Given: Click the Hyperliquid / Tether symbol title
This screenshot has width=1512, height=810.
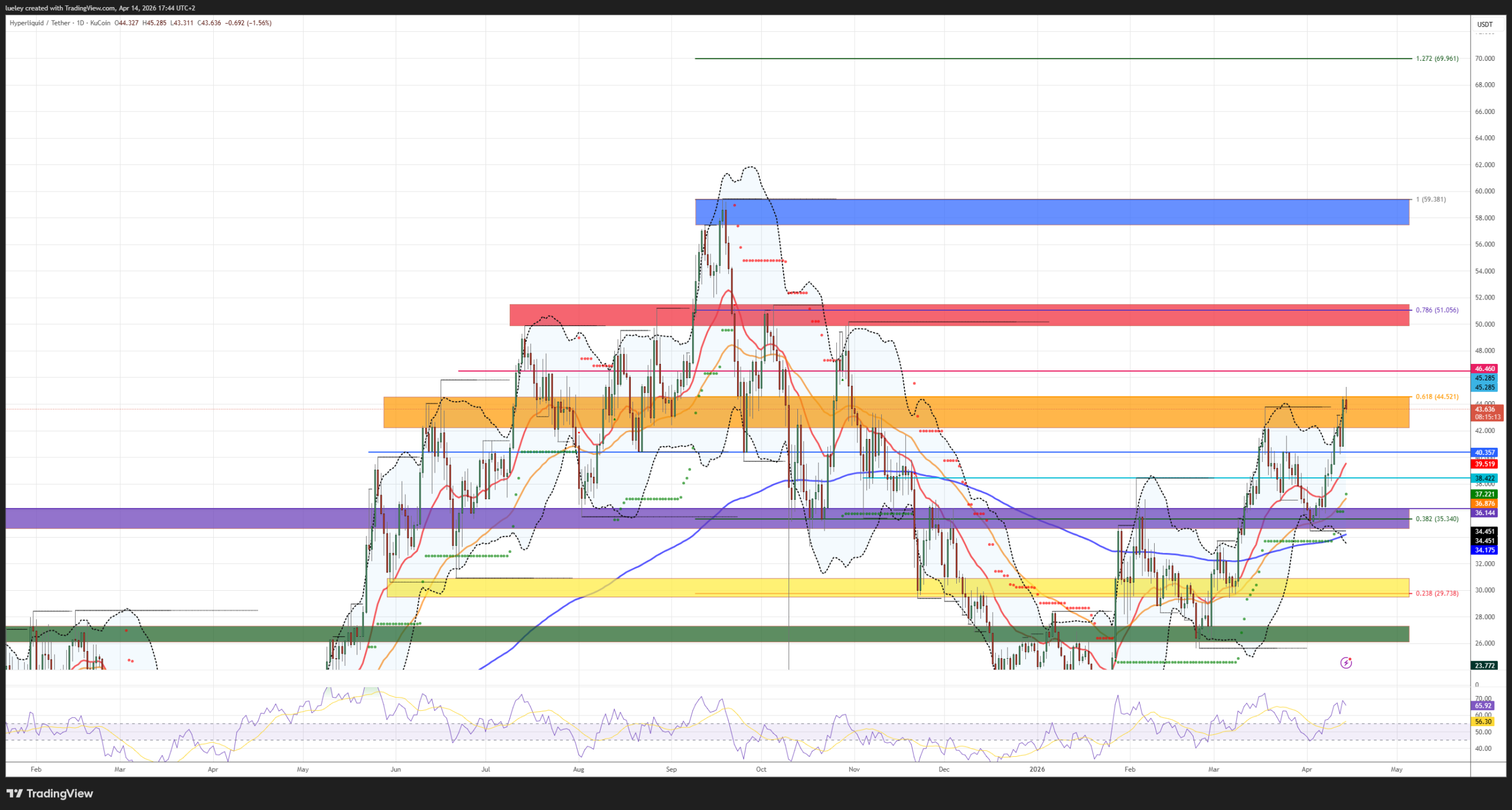Looking at the screenshot, I should pyautogui.click(x=40, y=23).
